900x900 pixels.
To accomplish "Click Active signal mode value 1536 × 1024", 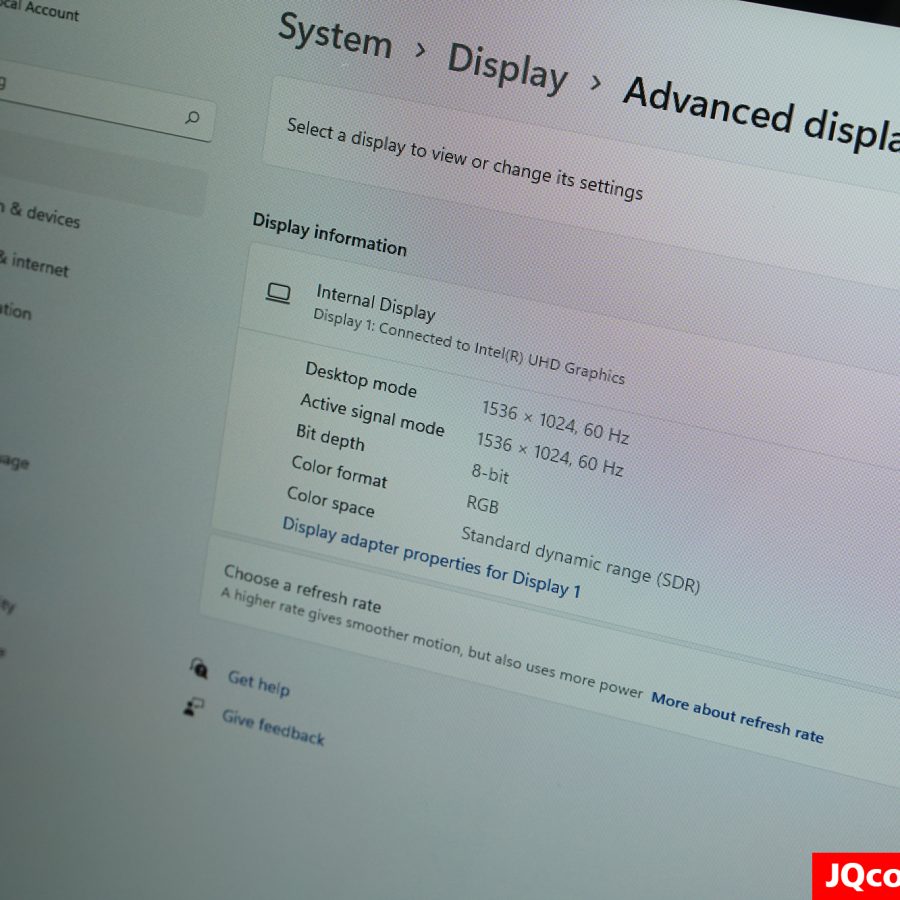I will click(524, 448).
